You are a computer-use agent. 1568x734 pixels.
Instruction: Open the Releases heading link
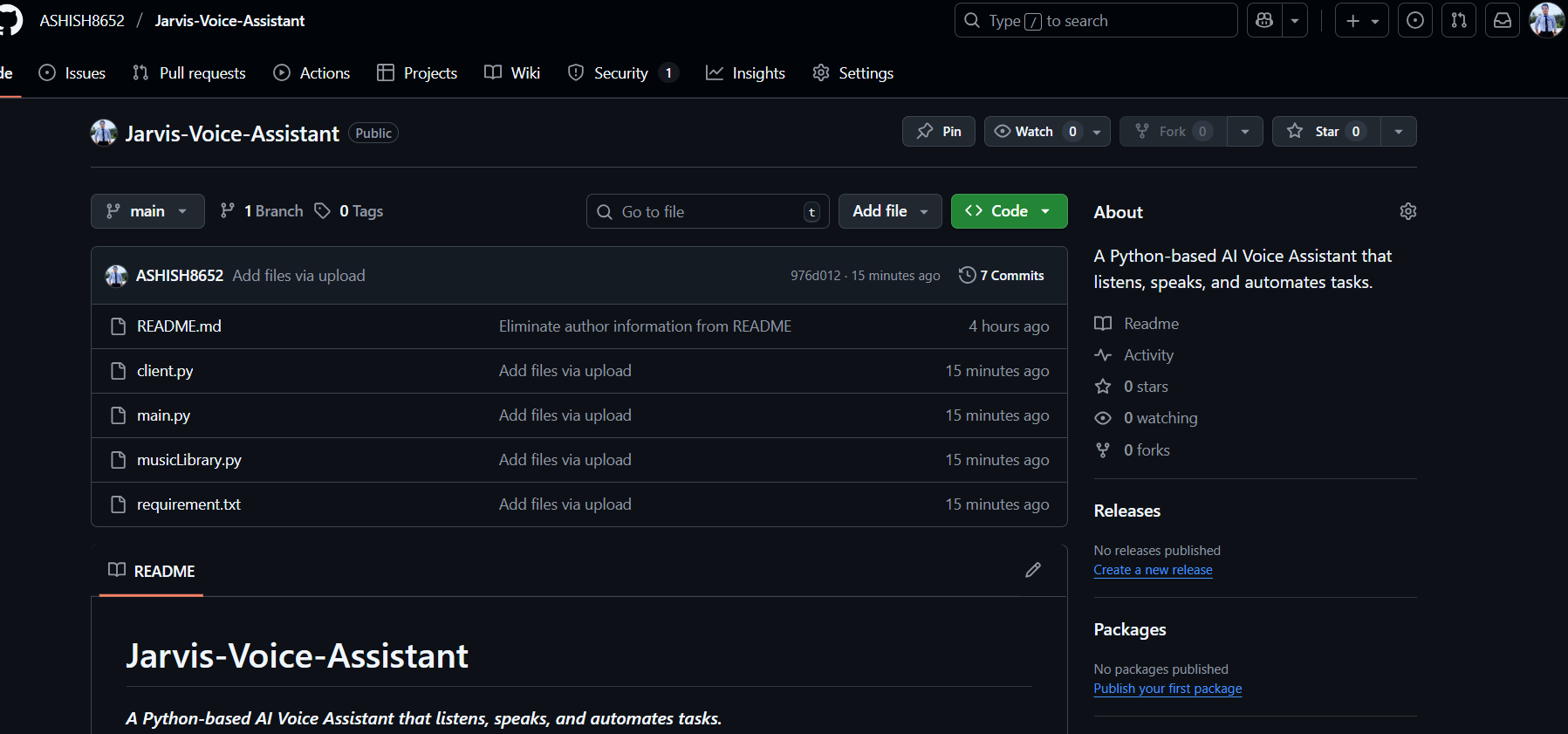click(1127, 511)
